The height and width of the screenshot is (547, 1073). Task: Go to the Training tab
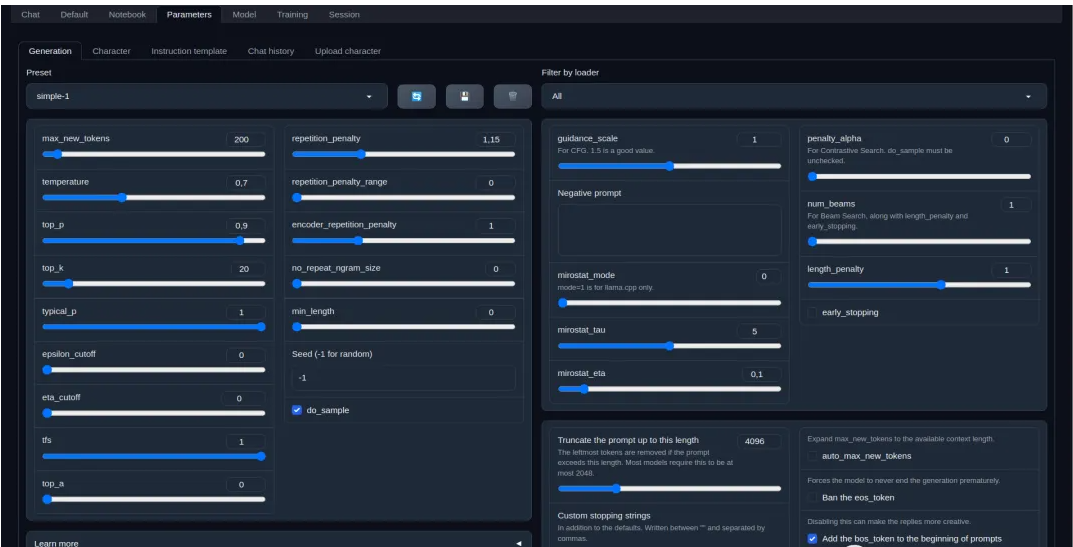[292, 14]
